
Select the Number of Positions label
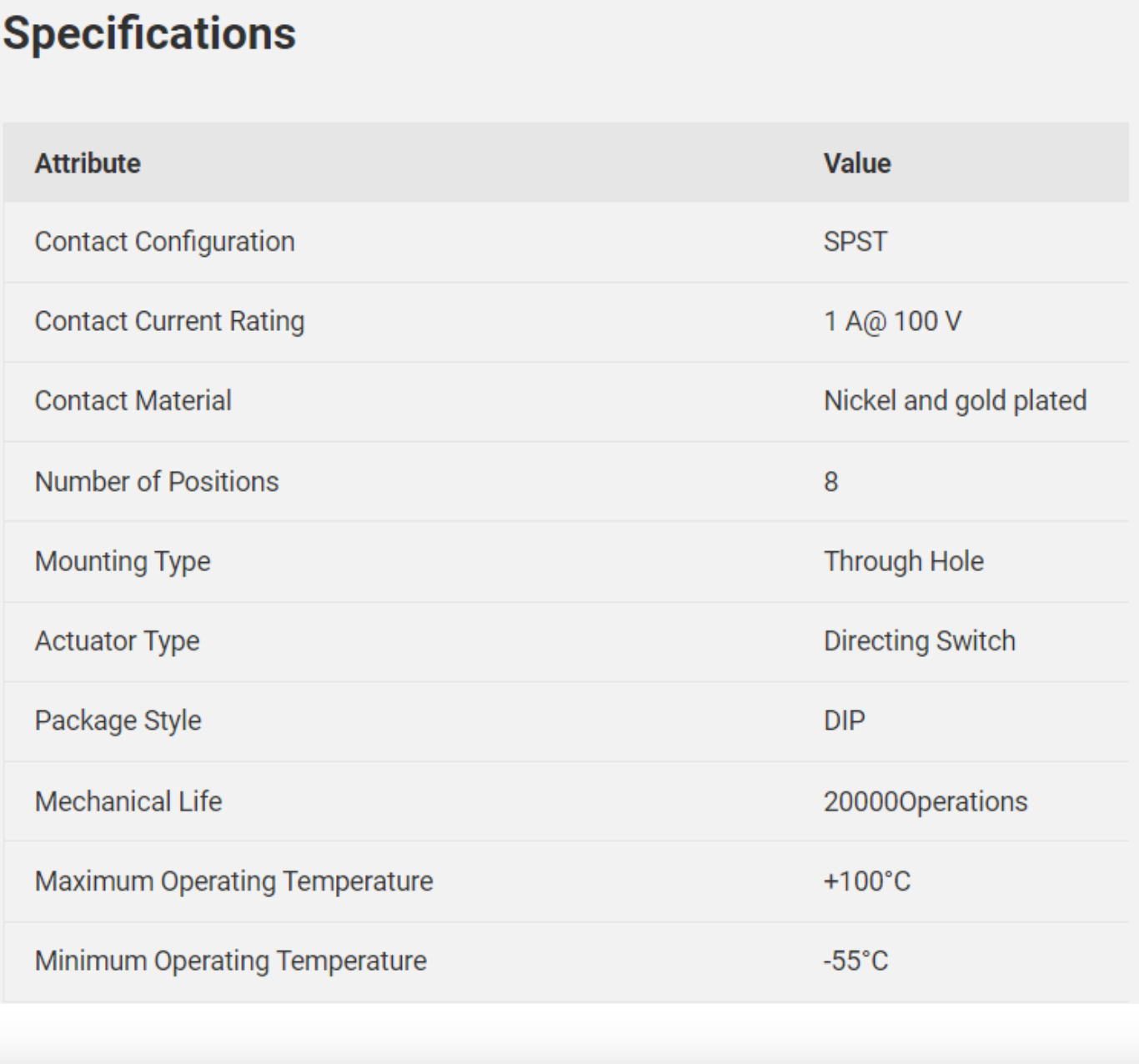point(157,482)
